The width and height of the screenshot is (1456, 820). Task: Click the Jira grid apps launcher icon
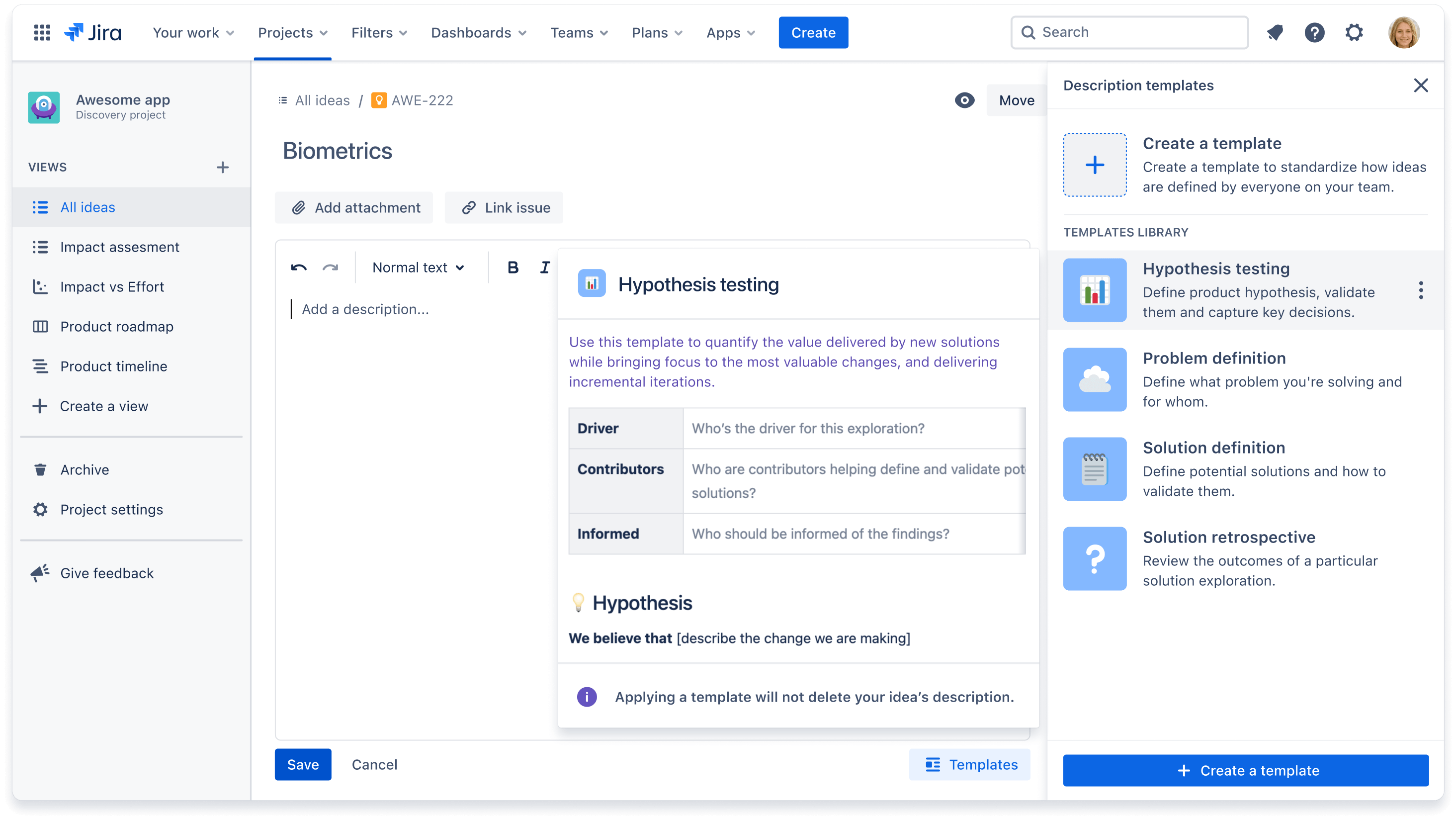click(x=40, y=33)
